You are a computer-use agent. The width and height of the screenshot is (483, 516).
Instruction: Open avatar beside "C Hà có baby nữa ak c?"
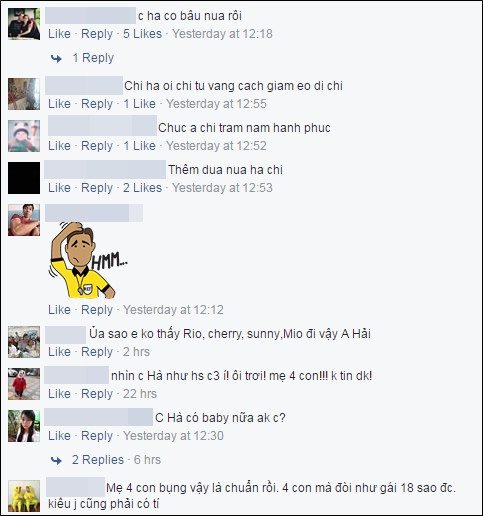[24, 426]
